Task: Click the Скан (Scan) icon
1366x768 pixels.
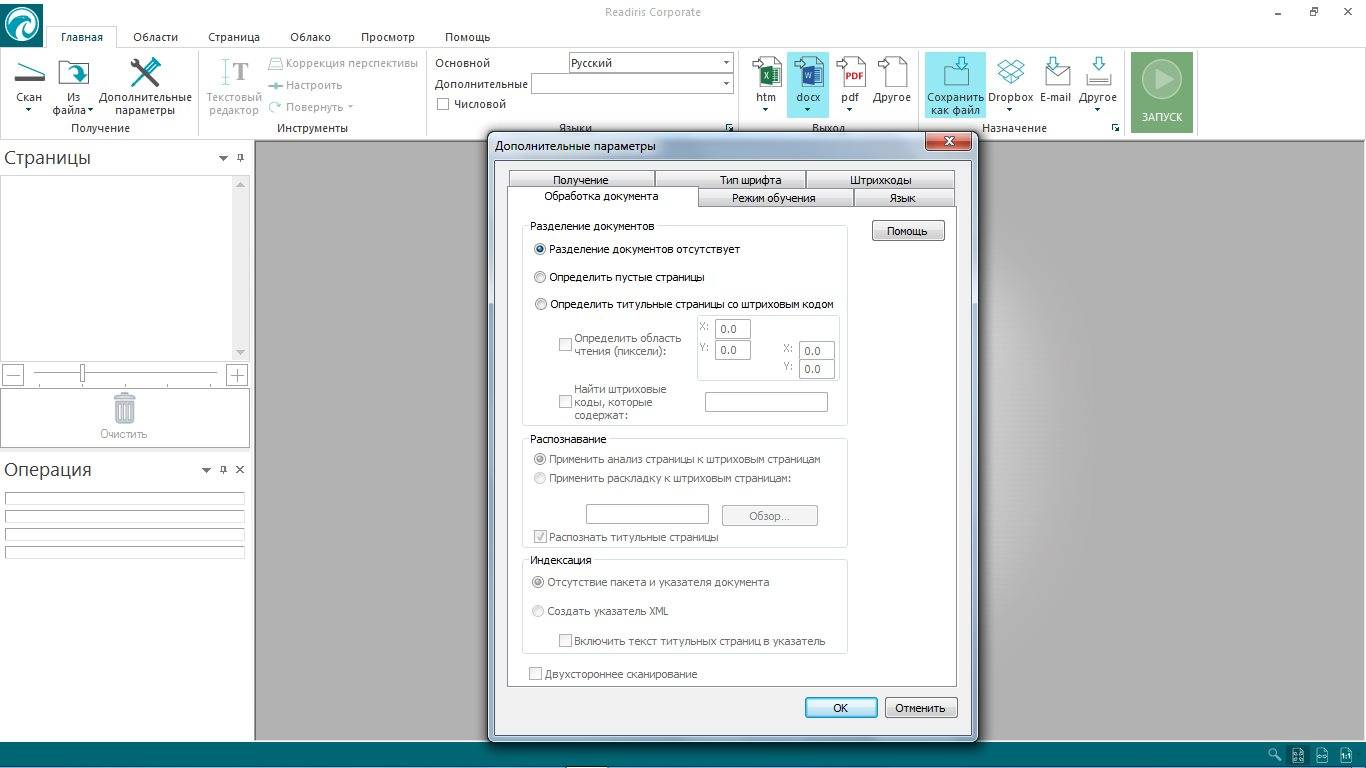Action: (x=29, y=74)
